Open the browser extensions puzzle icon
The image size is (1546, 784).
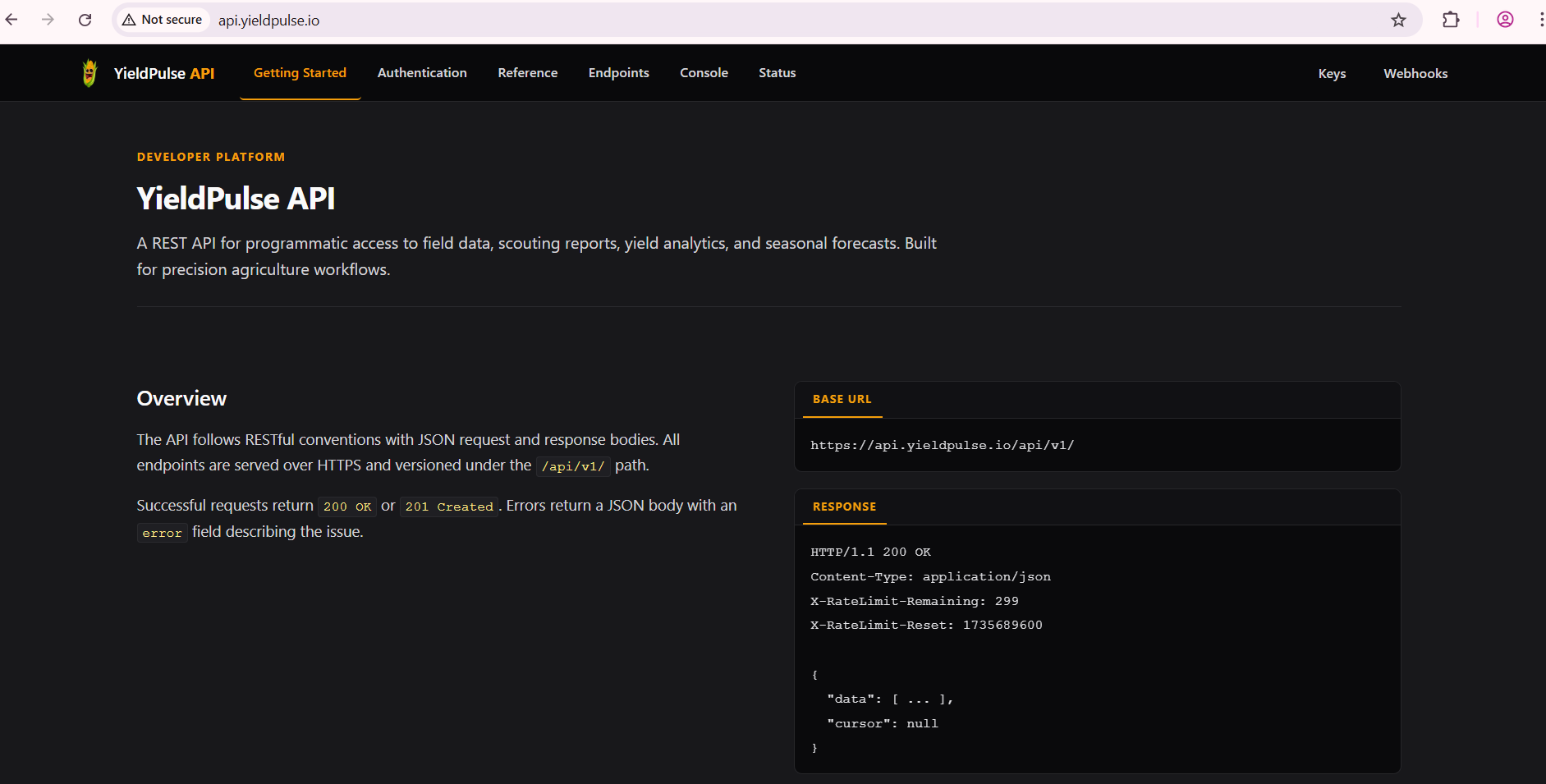(1451, 20)
